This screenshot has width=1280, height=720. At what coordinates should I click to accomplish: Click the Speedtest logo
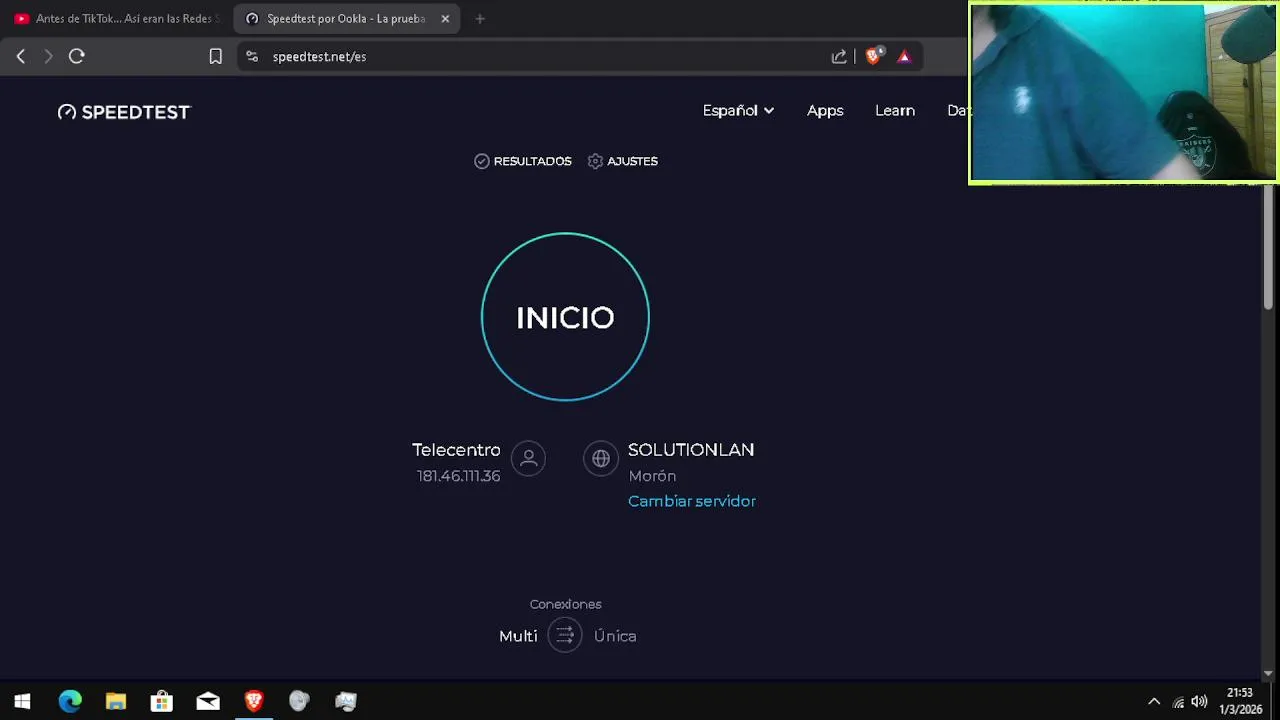point(123,112)
